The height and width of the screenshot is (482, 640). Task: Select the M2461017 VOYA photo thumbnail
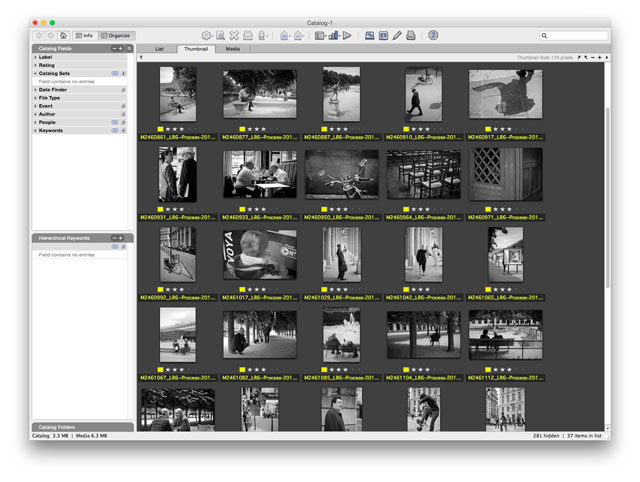pos(260,255)
